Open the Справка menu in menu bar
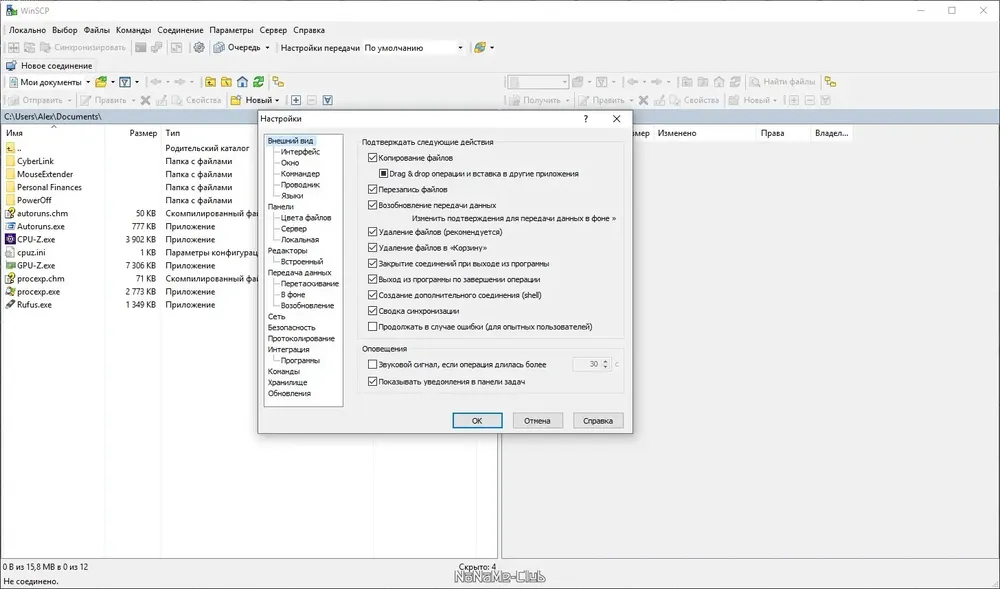The height and width of the screenshot is (589, 1000). point(309,30)
